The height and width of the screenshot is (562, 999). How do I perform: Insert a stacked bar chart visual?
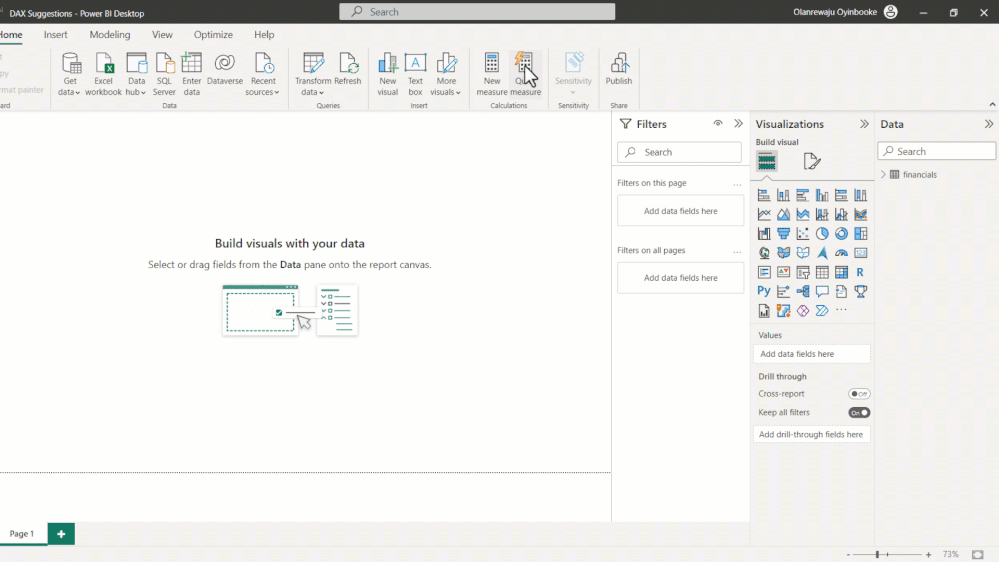[x=764, y=195]
